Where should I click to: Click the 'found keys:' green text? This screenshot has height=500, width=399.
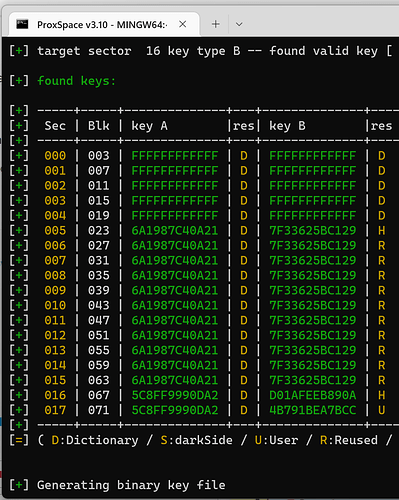(x=76, y=81)
